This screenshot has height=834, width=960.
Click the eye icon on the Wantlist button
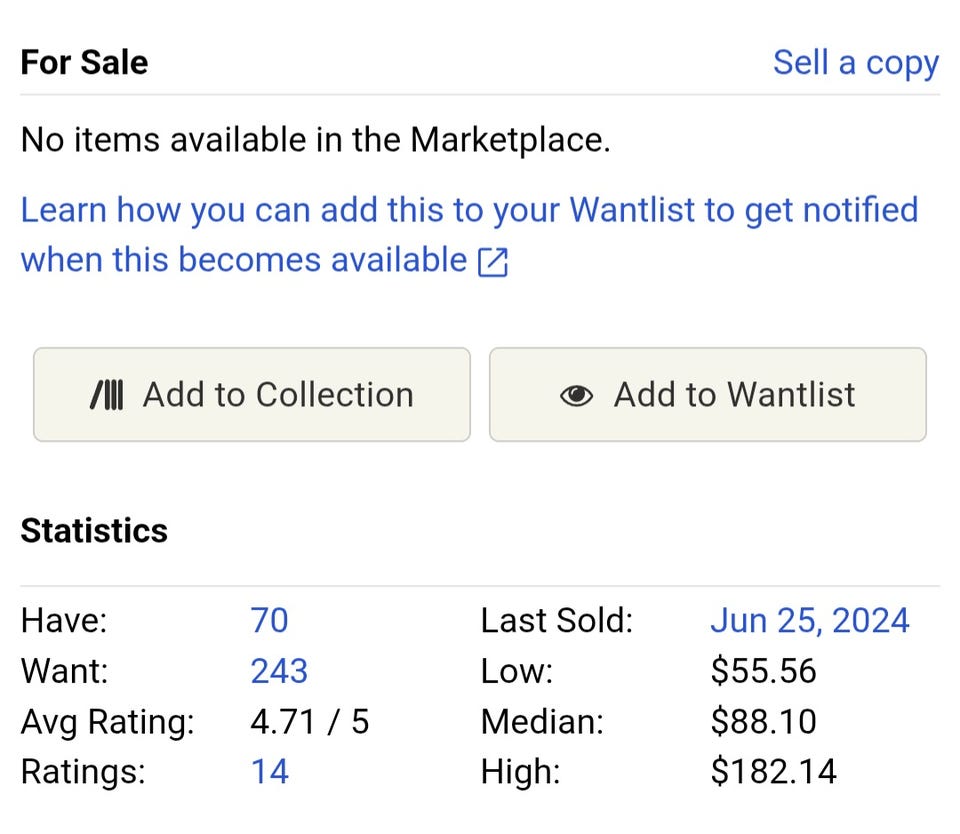pos(576,395)
